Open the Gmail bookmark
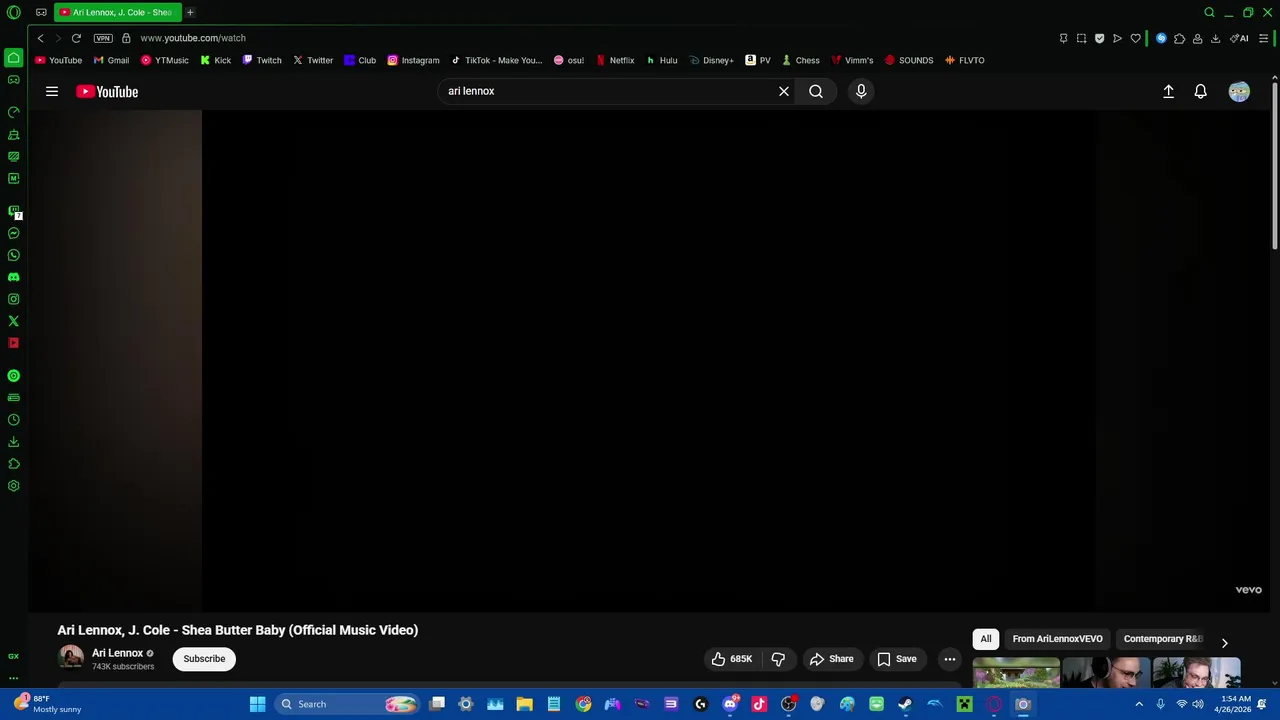1280x720 pixels. point(112,60)
